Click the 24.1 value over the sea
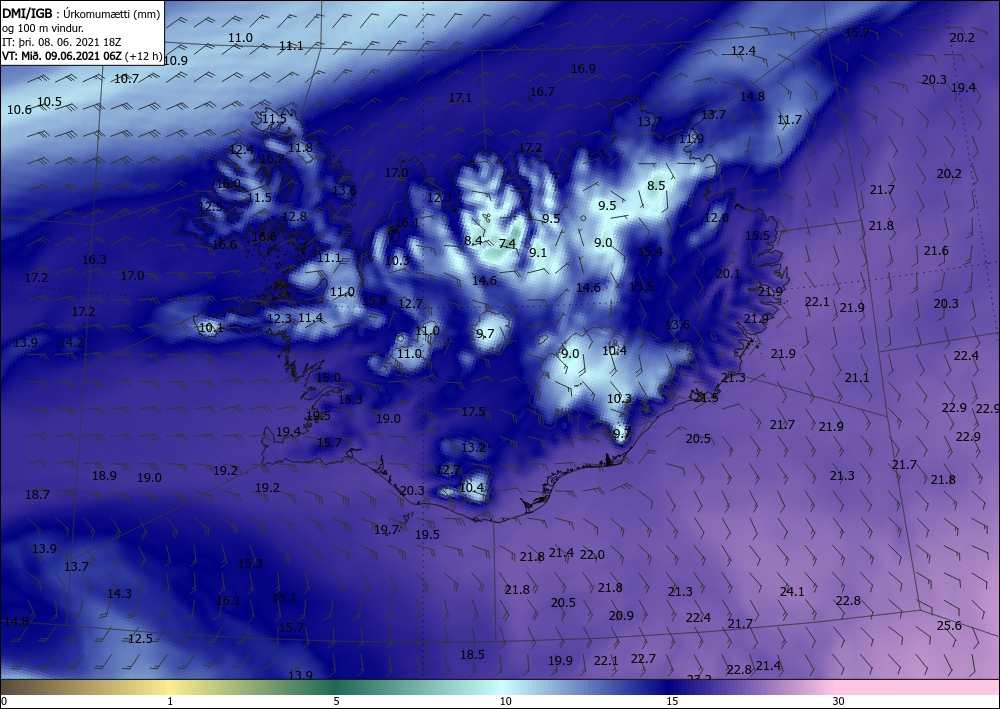The image size is (1000, 709). (792, 592)
